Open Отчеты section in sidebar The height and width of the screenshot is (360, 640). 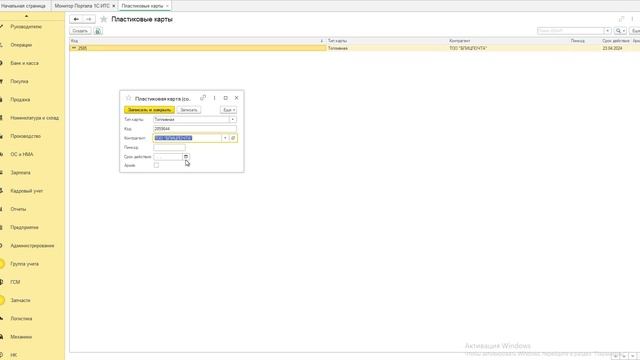[18, 209]
